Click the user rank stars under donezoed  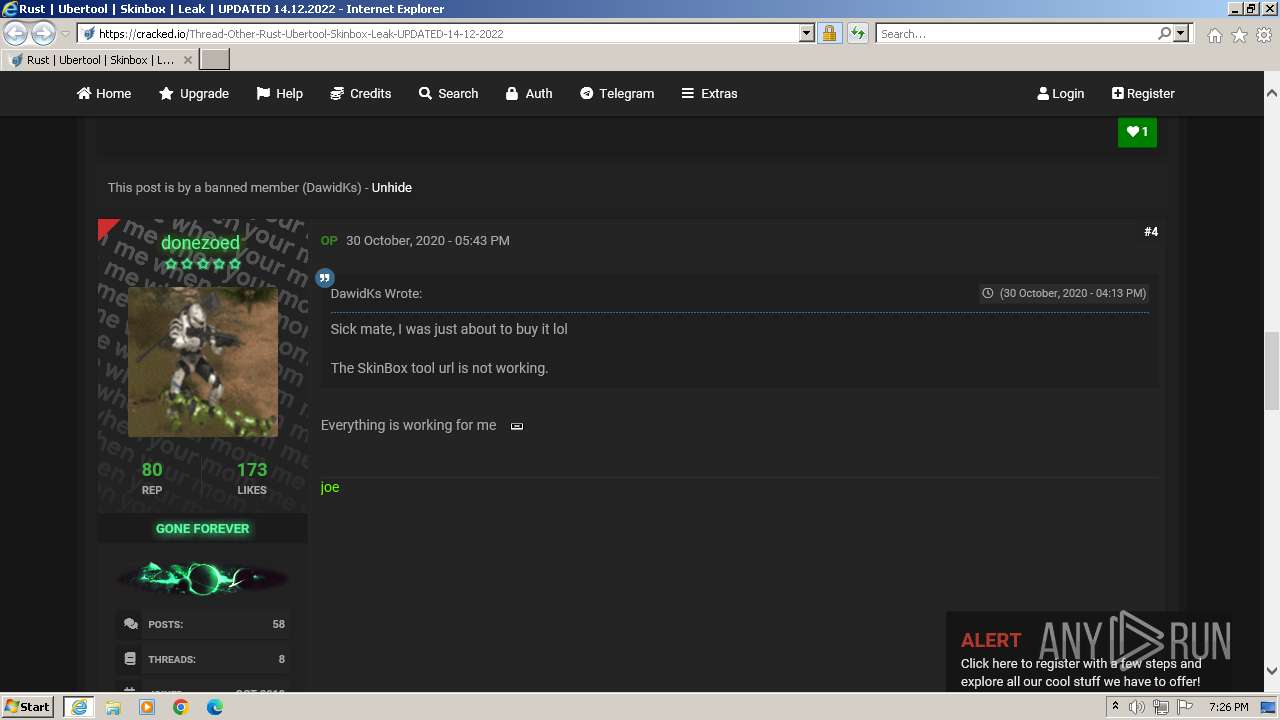[x=203, y=264]
